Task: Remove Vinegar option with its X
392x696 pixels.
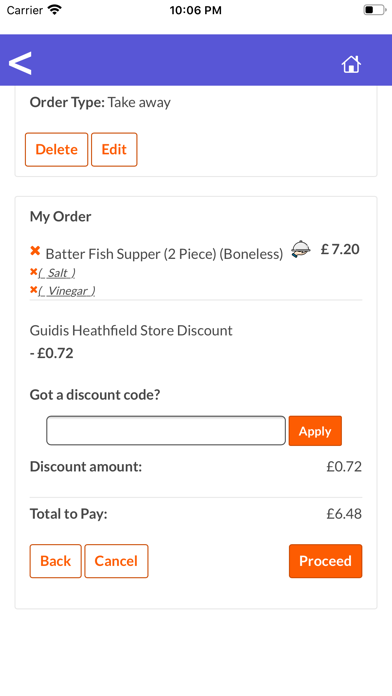Action: click(x=33, y=290)
